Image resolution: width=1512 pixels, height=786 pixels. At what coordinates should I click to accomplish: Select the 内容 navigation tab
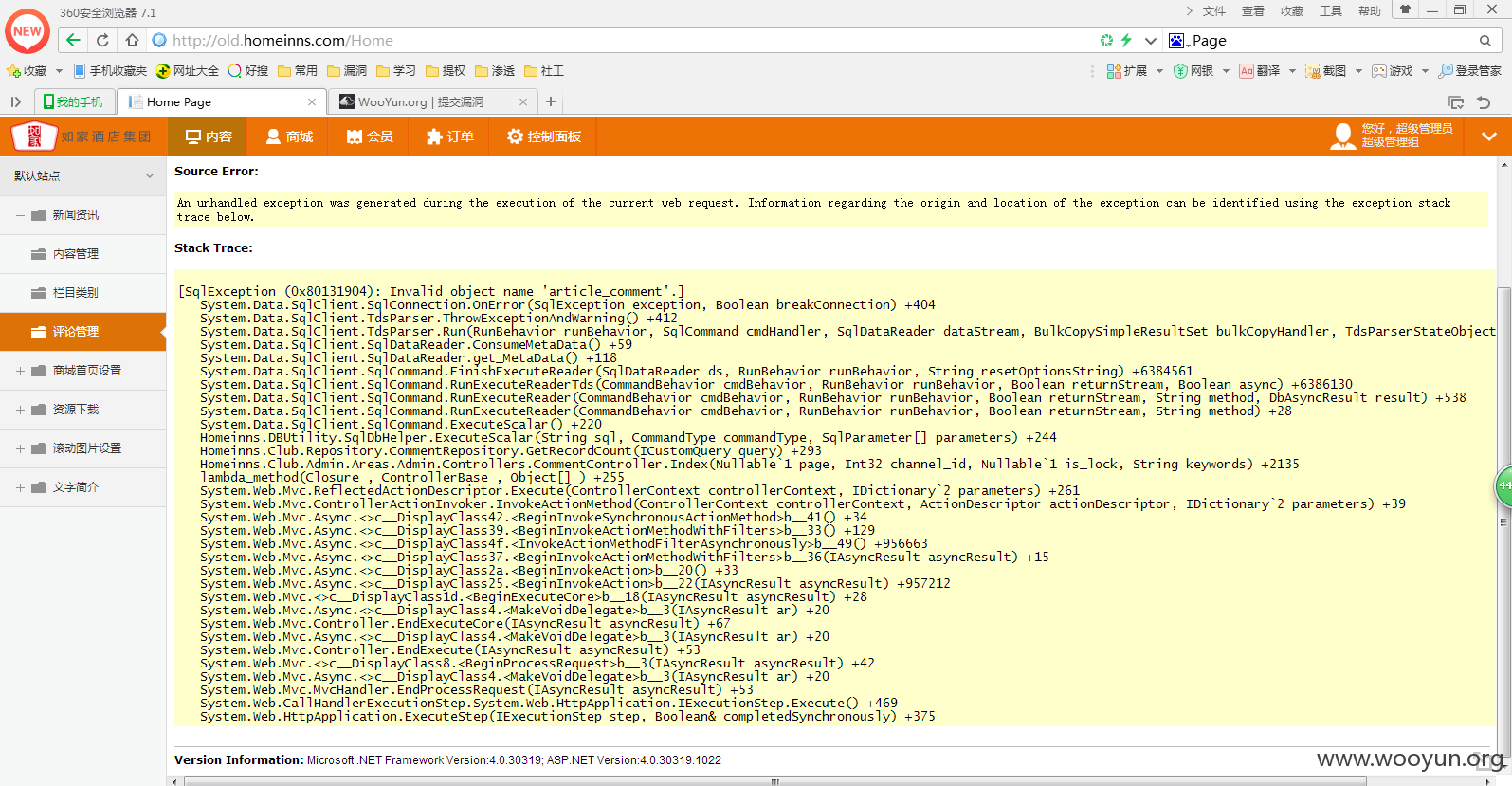(x=209, y=137)
